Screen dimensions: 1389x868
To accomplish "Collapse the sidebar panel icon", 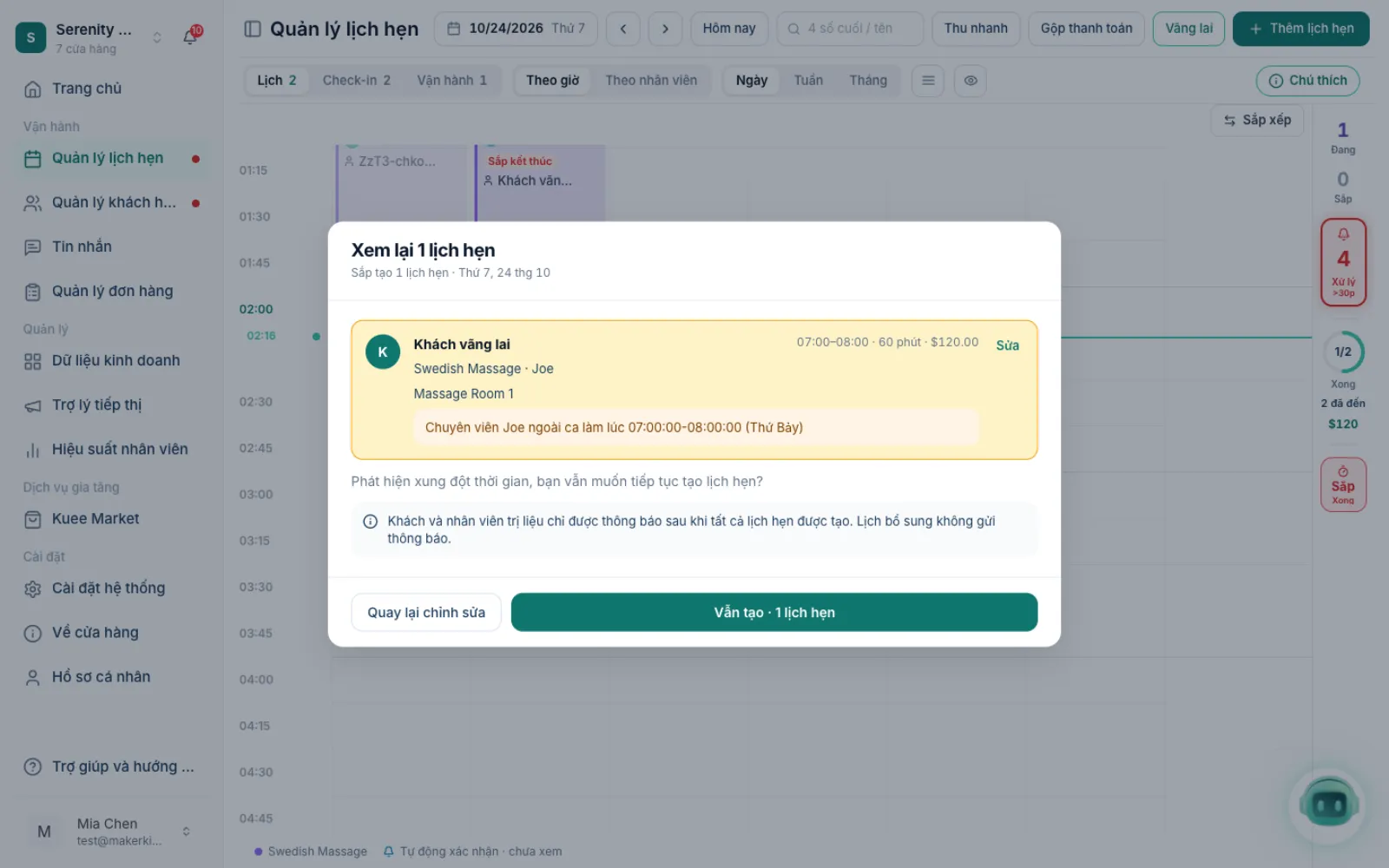I will click(253, 29).
